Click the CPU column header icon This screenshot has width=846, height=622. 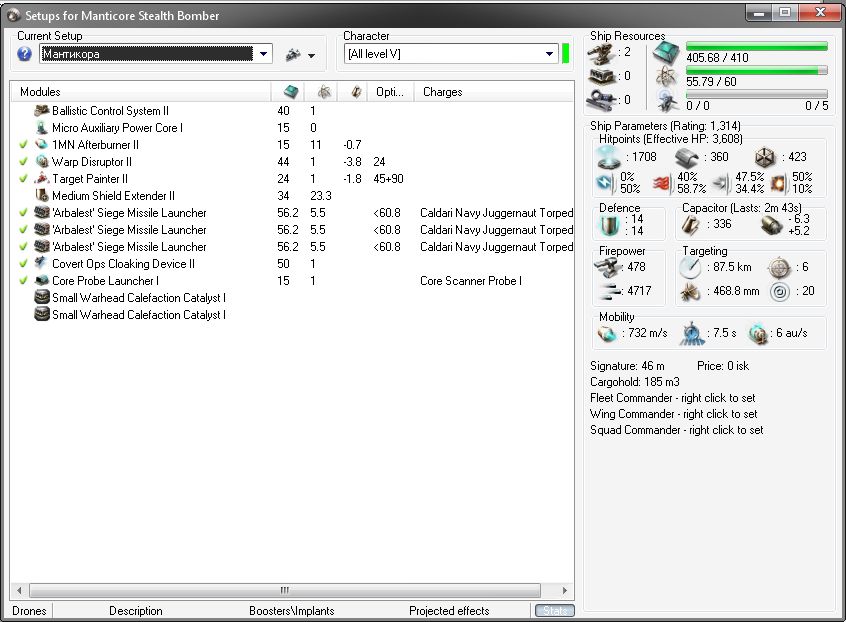pyautogui.click(x=291, y=92)
